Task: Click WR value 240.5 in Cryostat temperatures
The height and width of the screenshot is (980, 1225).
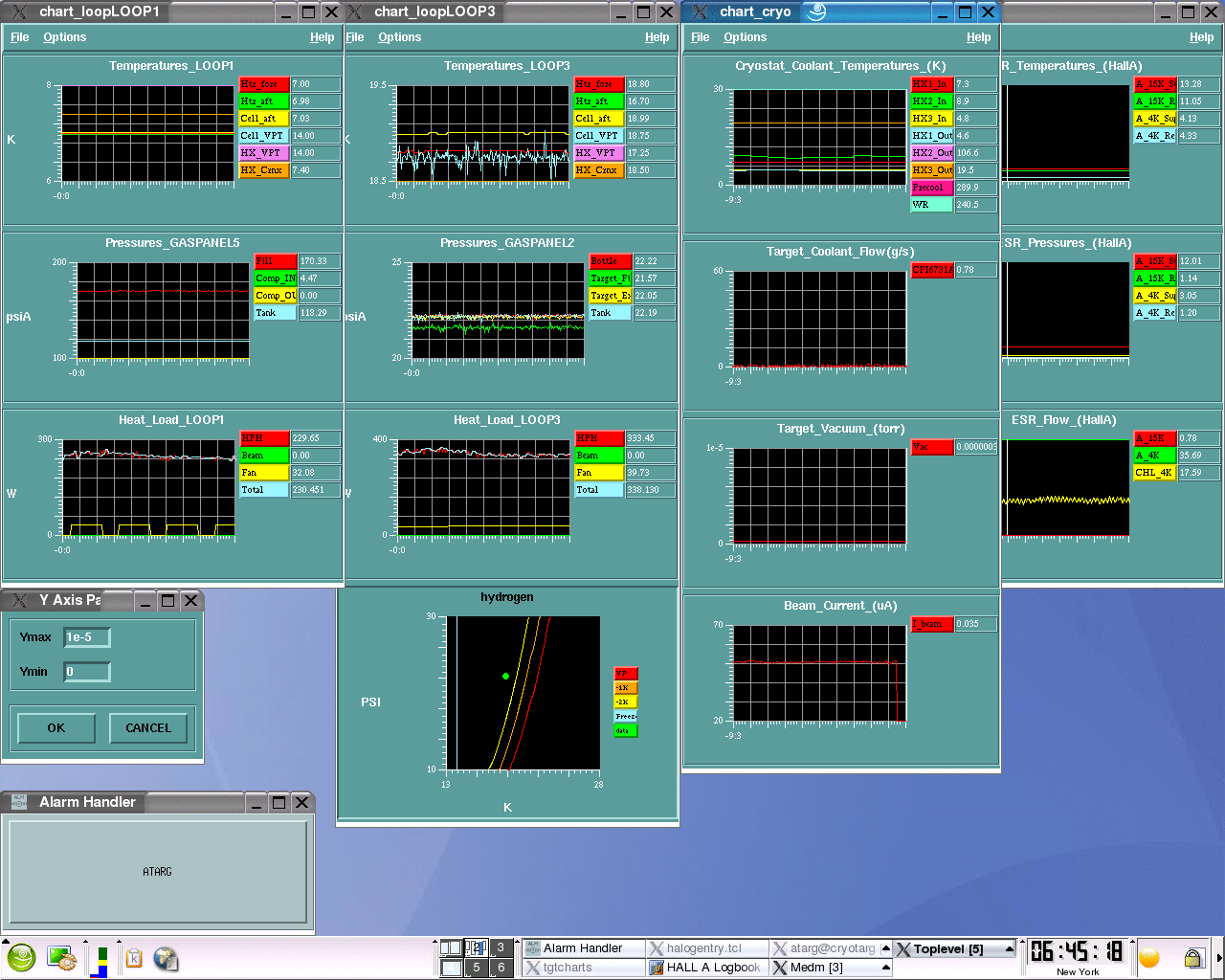Action: tap(975, 205)
